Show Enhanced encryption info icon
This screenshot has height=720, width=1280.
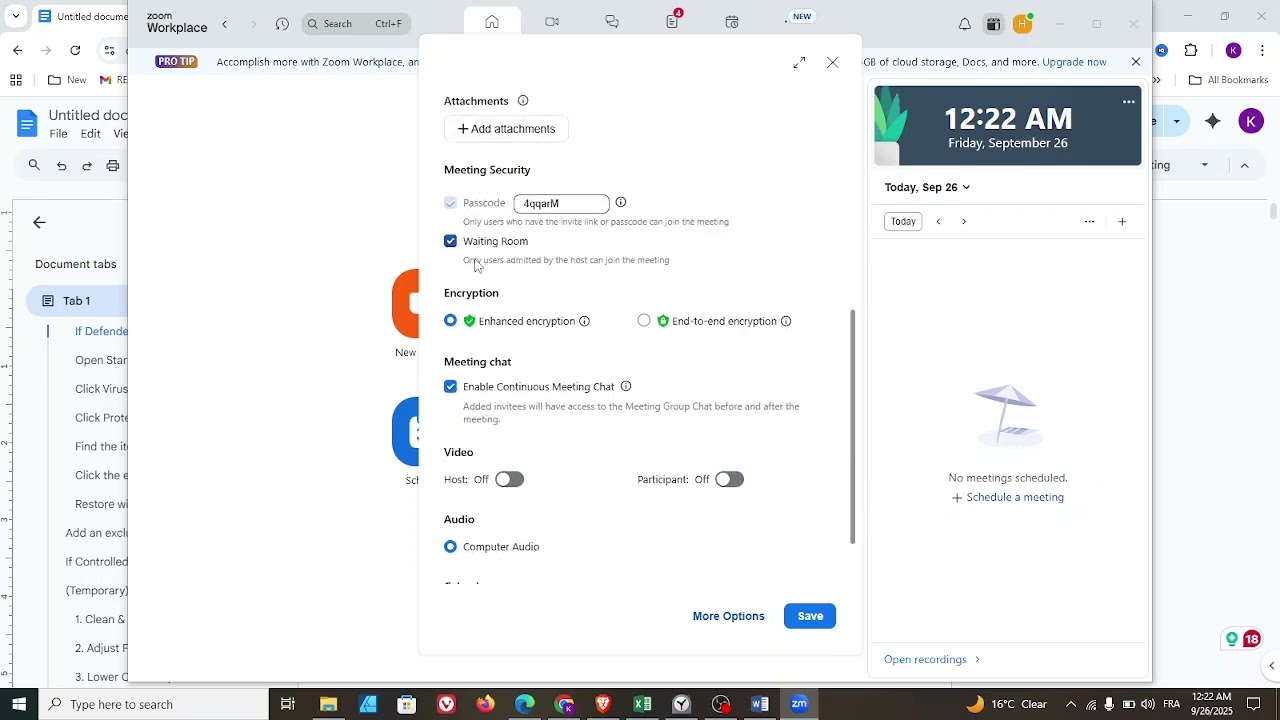click(585, 321)
